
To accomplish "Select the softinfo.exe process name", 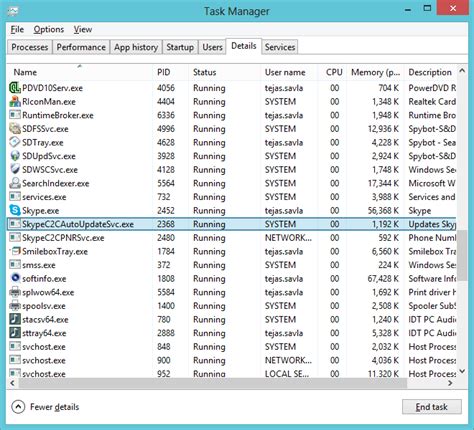I will coord(44,279).
